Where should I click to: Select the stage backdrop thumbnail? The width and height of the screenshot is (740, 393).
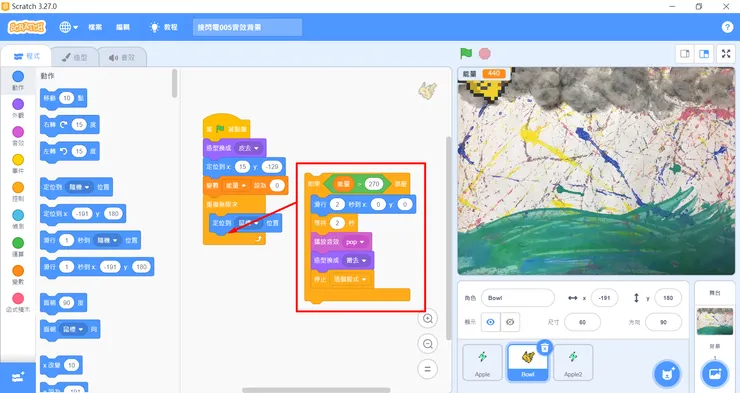click(715, 321)
